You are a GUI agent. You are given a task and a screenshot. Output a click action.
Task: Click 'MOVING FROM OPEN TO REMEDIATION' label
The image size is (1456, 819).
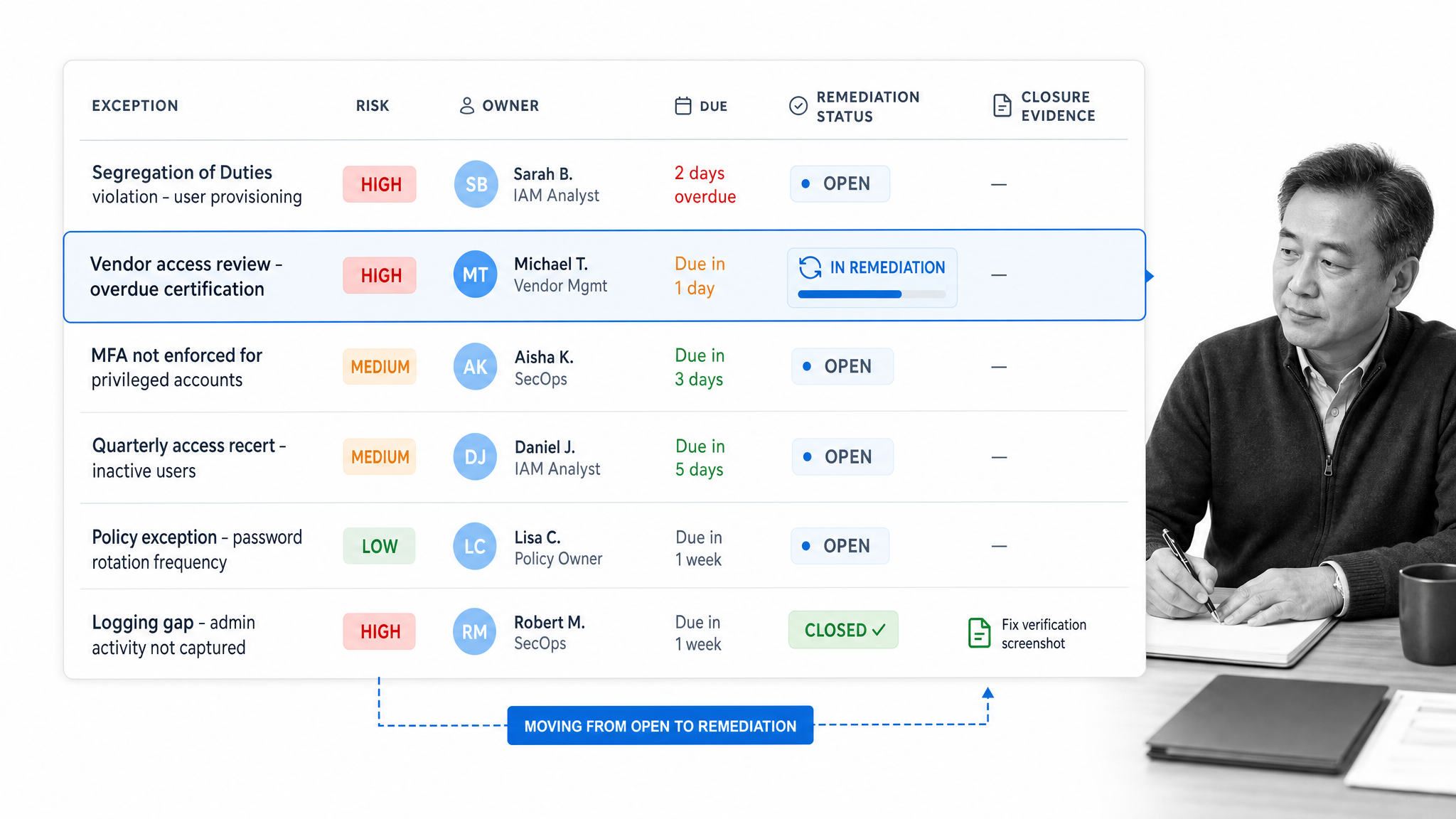pos(660,726)
